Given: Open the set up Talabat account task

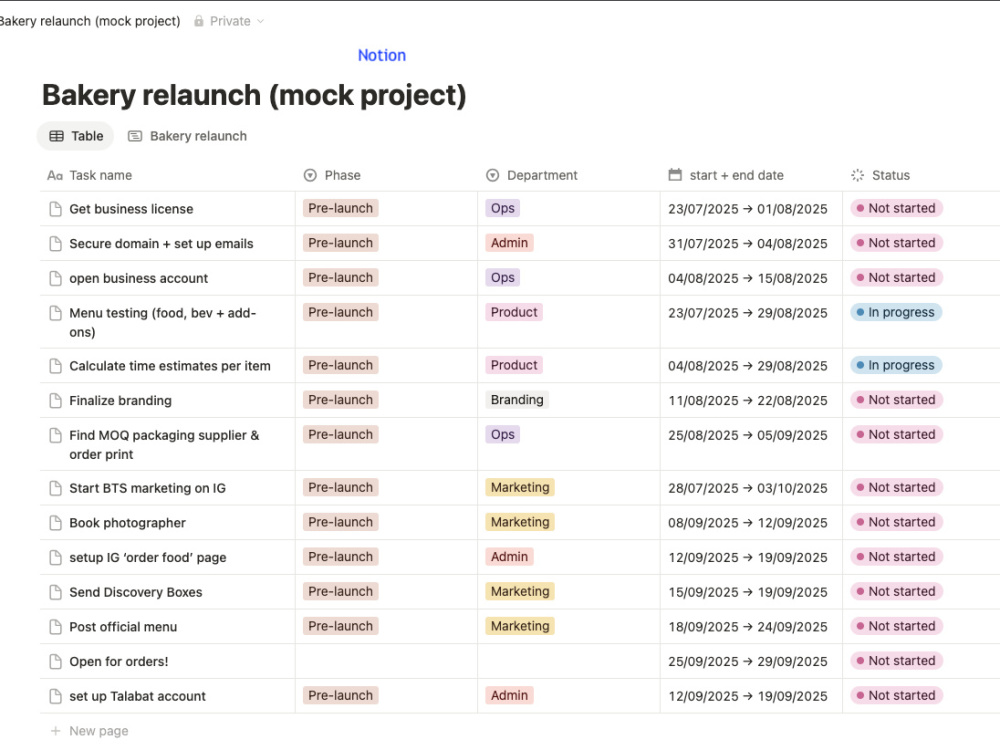Looking at the screenshot, I should pyautogui.click(x=137, y=696).
